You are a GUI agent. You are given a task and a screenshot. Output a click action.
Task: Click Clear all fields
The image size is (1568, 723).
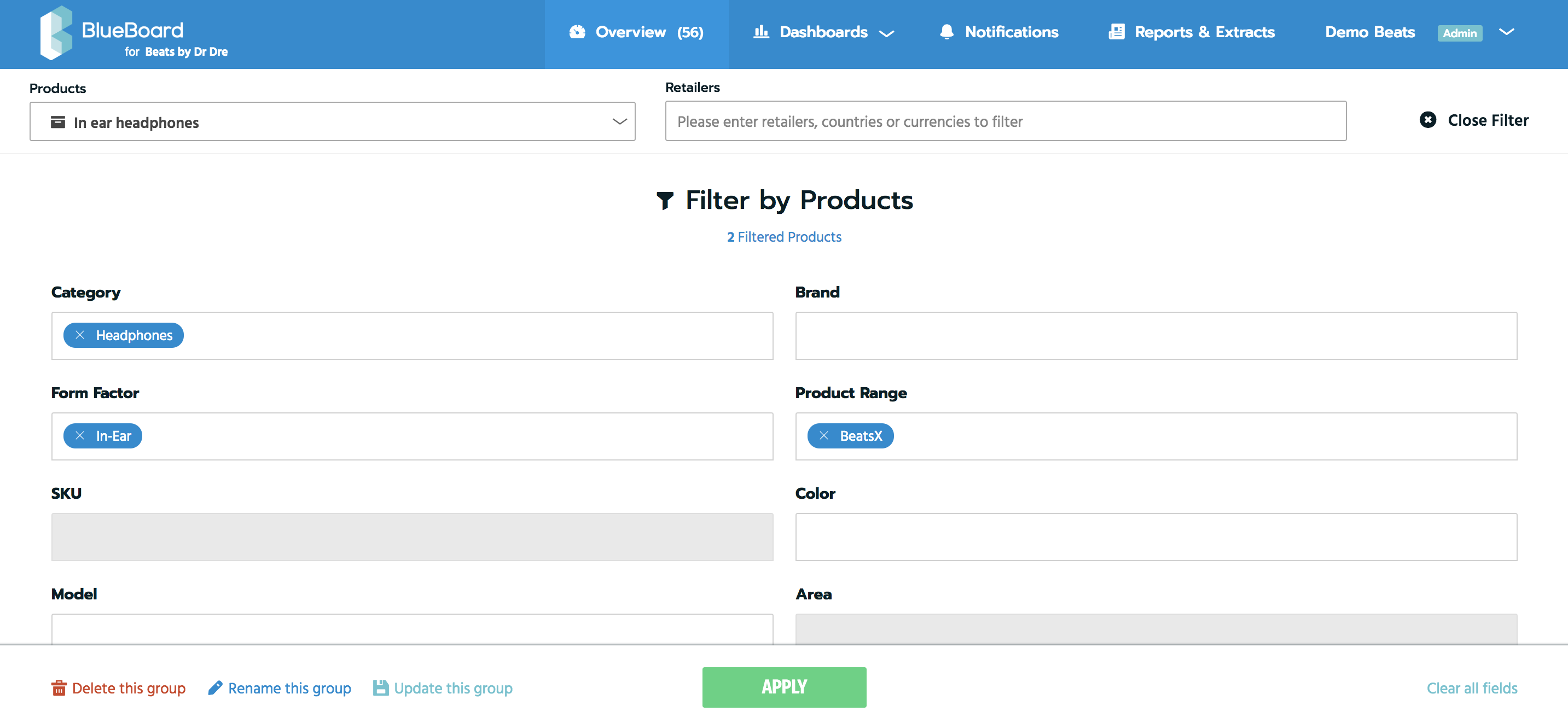[1472, 689]
